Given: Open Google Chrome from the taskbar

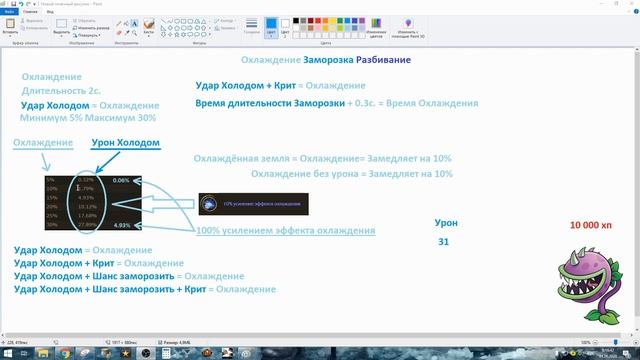Looking at the screenshot, I should point(64,353).
